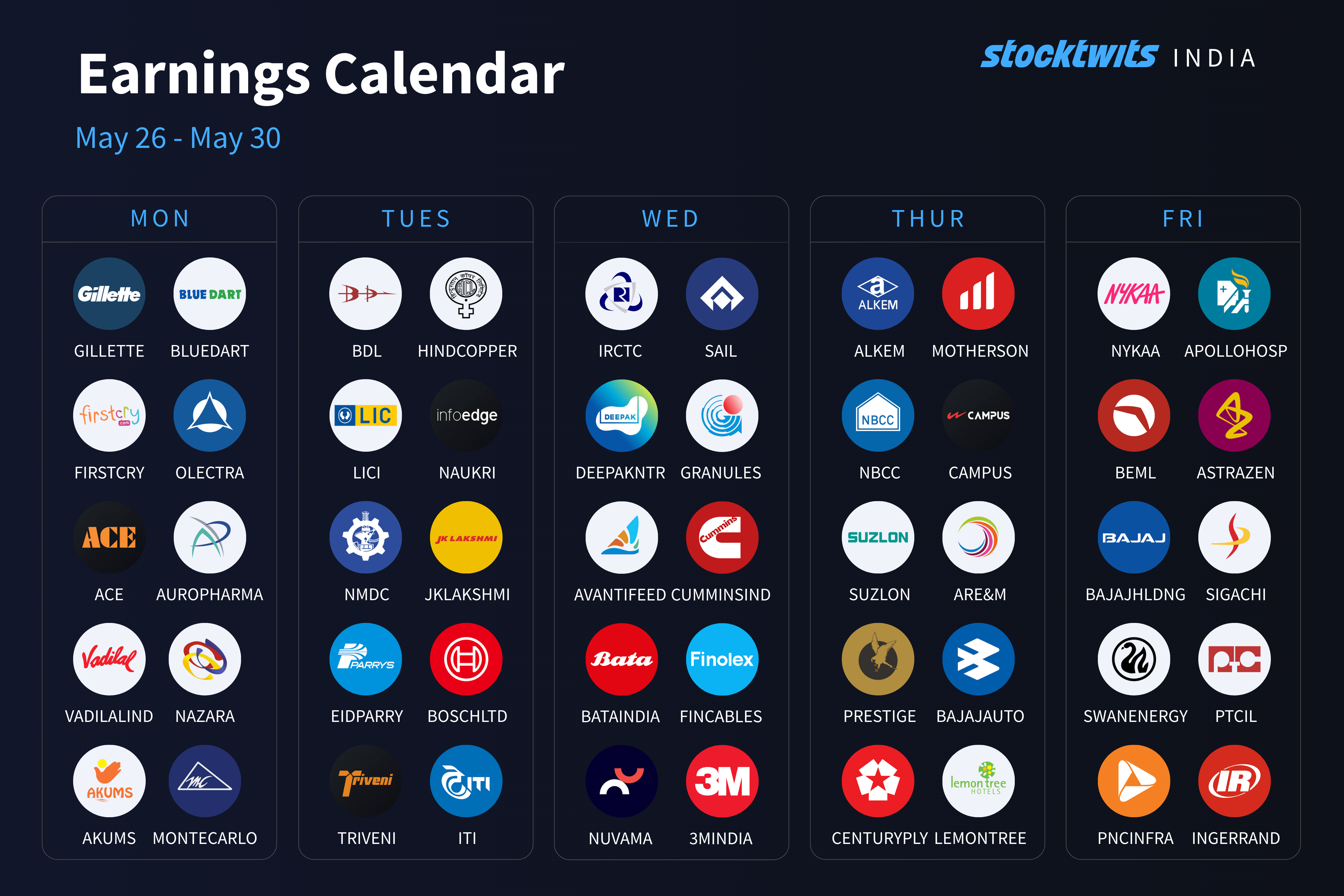Image resolution: width=1344 pixels, height=896 pixels.
Task: Click the May 26 - May 30 date range
Action: 178,138
